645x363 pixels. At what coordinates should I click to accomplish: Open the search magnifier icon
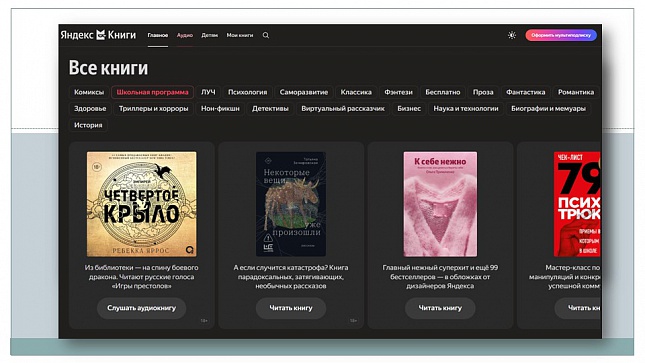point(266,35)
